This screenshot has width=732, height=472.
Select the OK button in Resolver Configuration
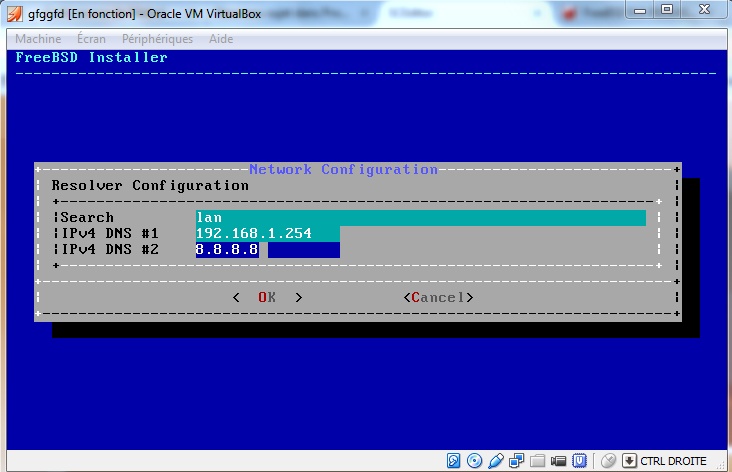(267, 297)
